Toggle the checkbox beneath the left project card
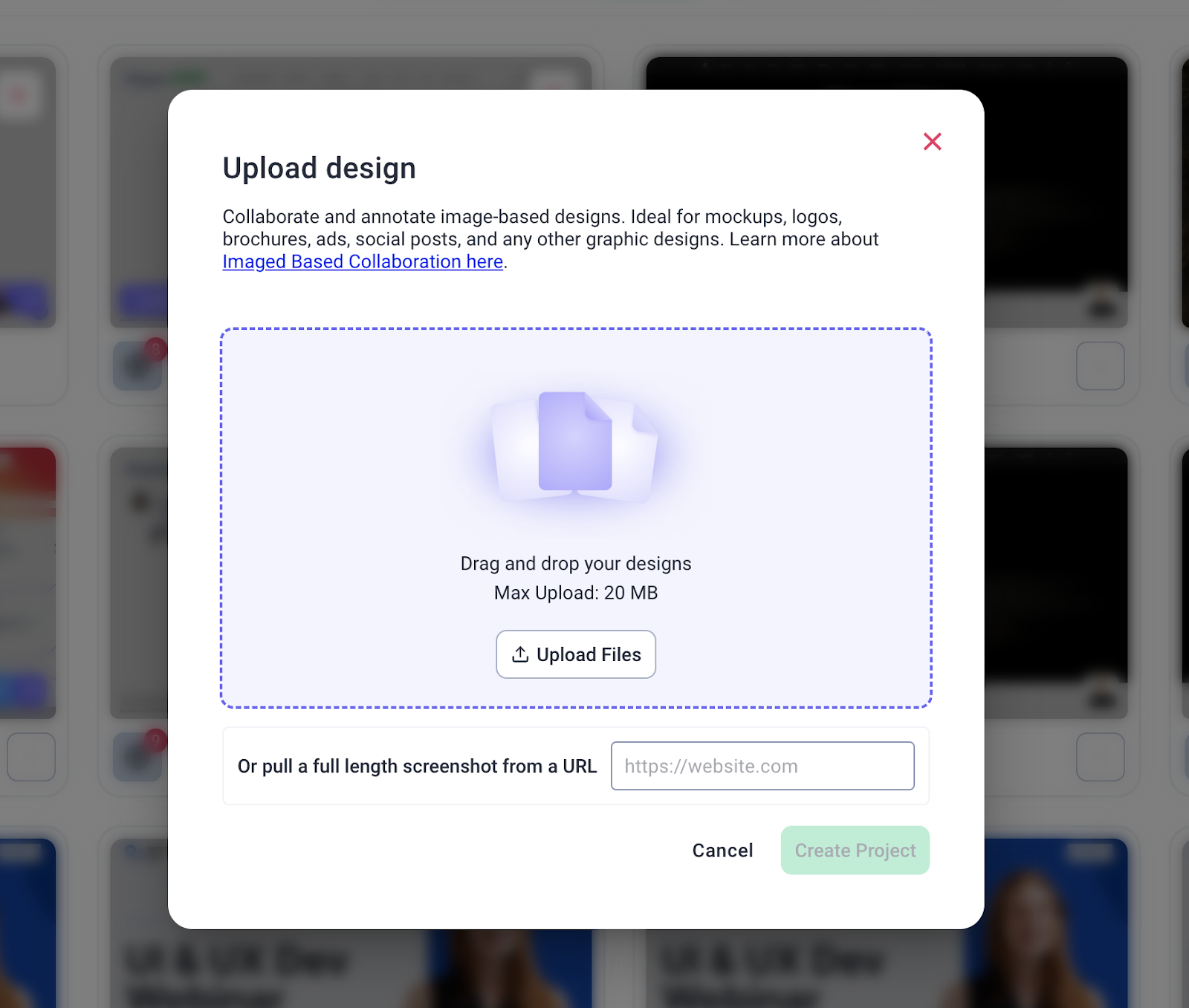The height and width of the screenshot is (1008, 1189). [33, 758]
